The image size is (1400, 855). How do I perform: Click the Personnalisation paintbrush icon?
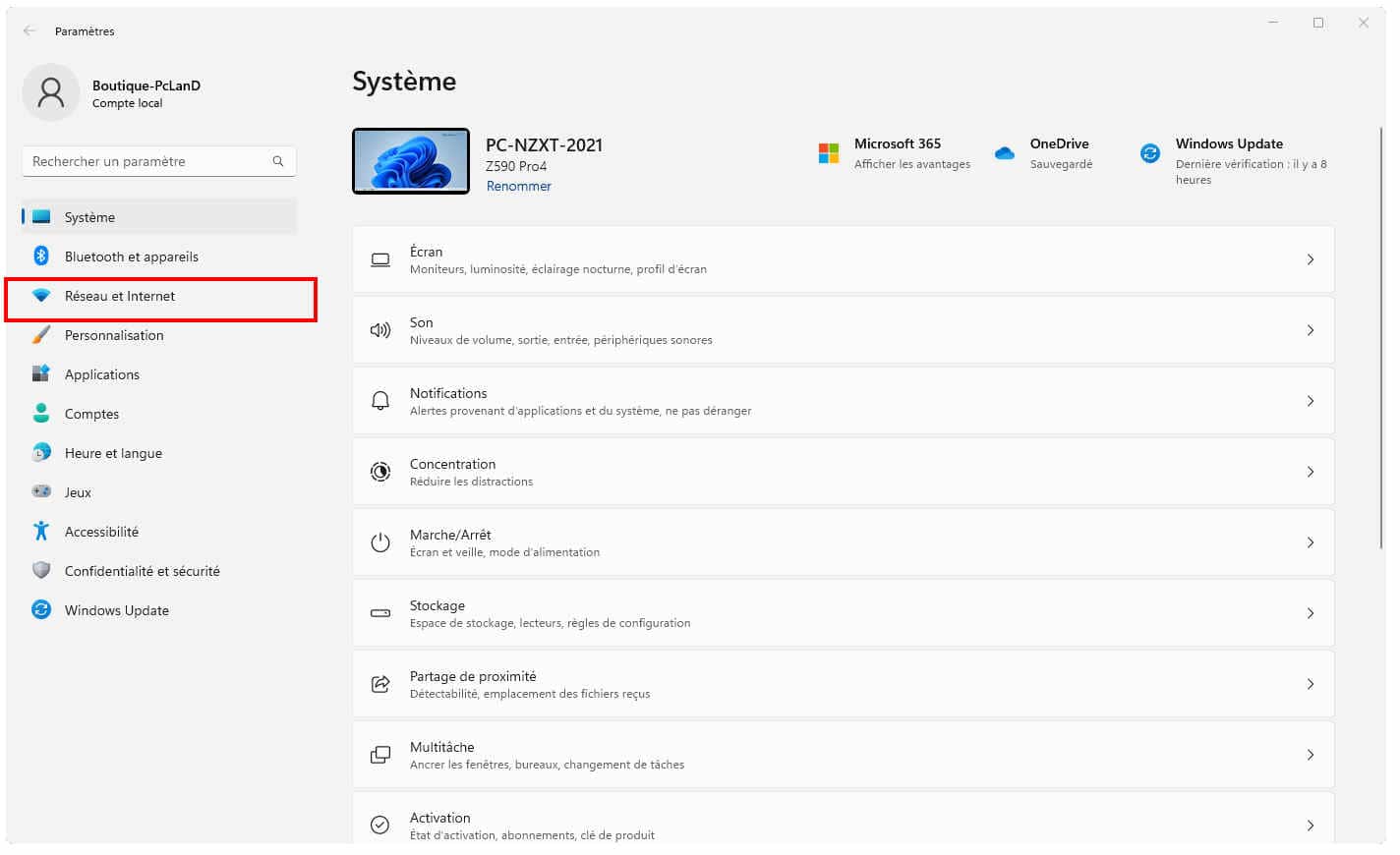pos(41,335)
